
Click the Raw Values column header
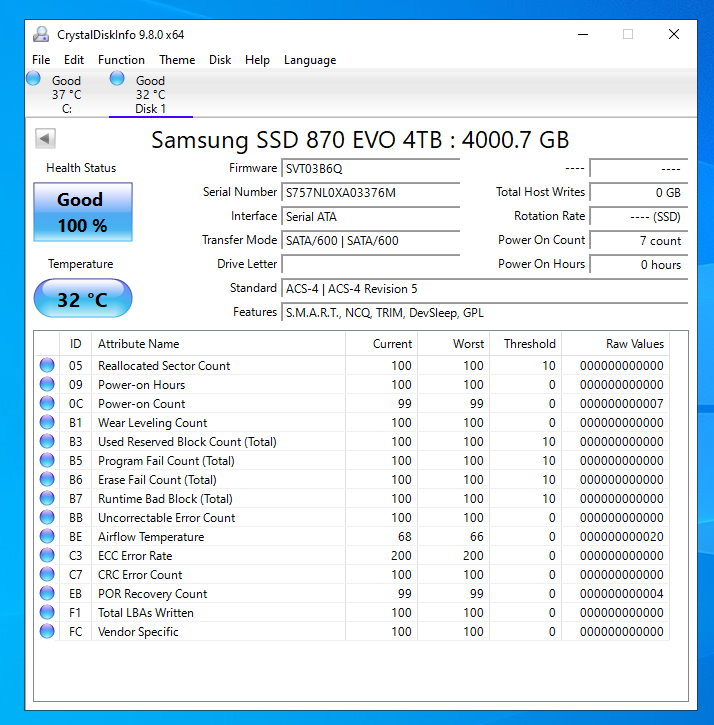click(x=616, y=344)
